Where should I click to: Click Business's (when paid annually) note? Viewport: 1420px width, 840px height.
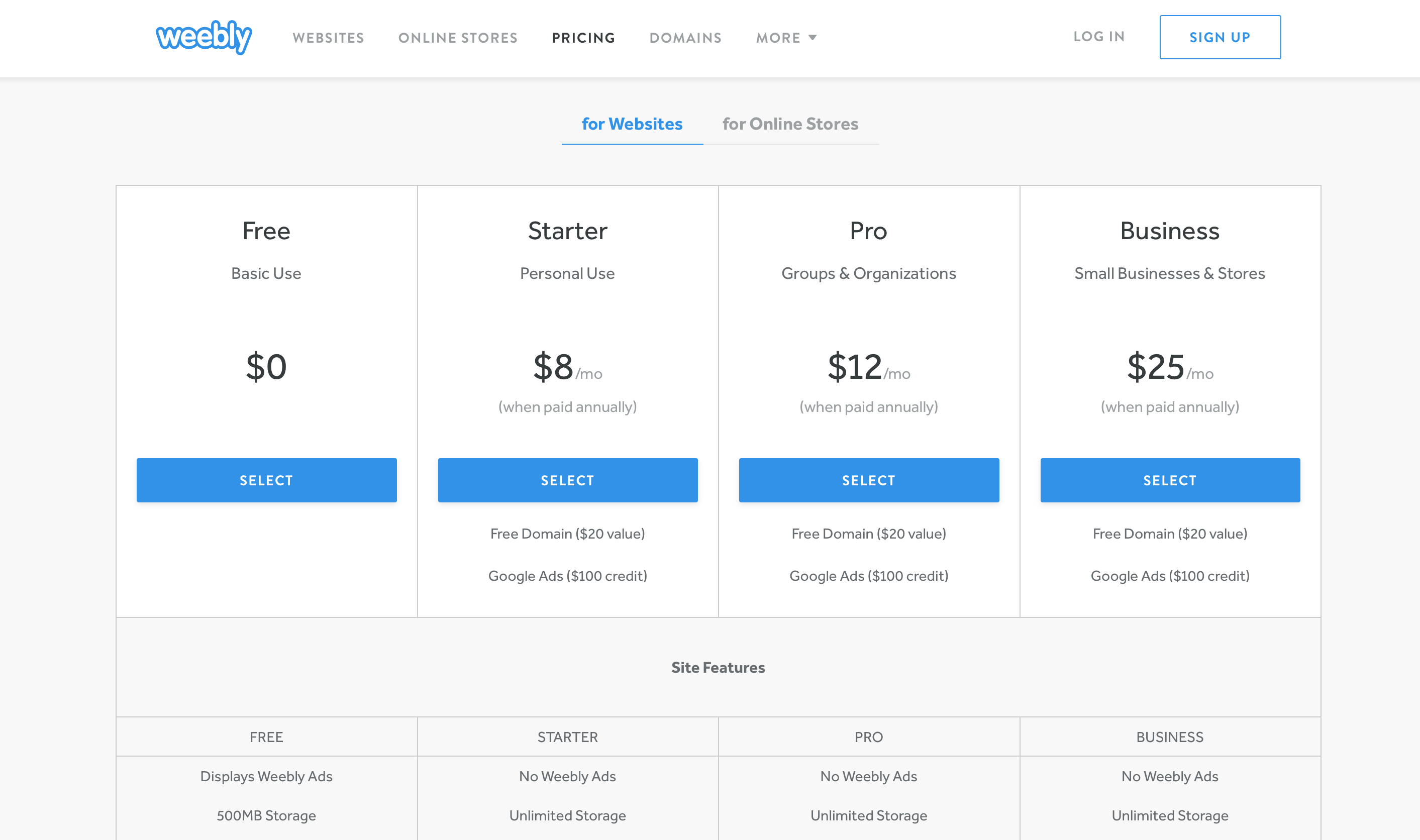1170,407
